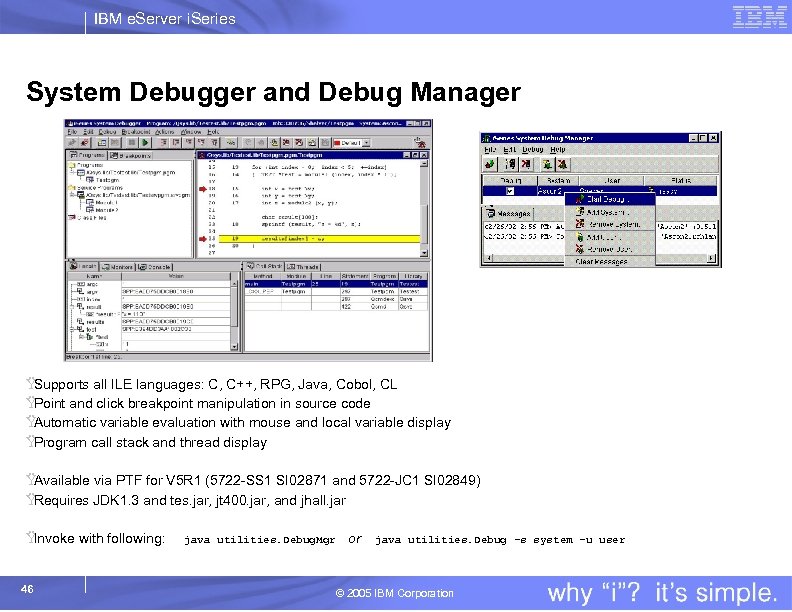This screenshot has height=612, width=792.
Task: Open the Breakpoint menu in System Debugger
Action: (x=134, y=132)
